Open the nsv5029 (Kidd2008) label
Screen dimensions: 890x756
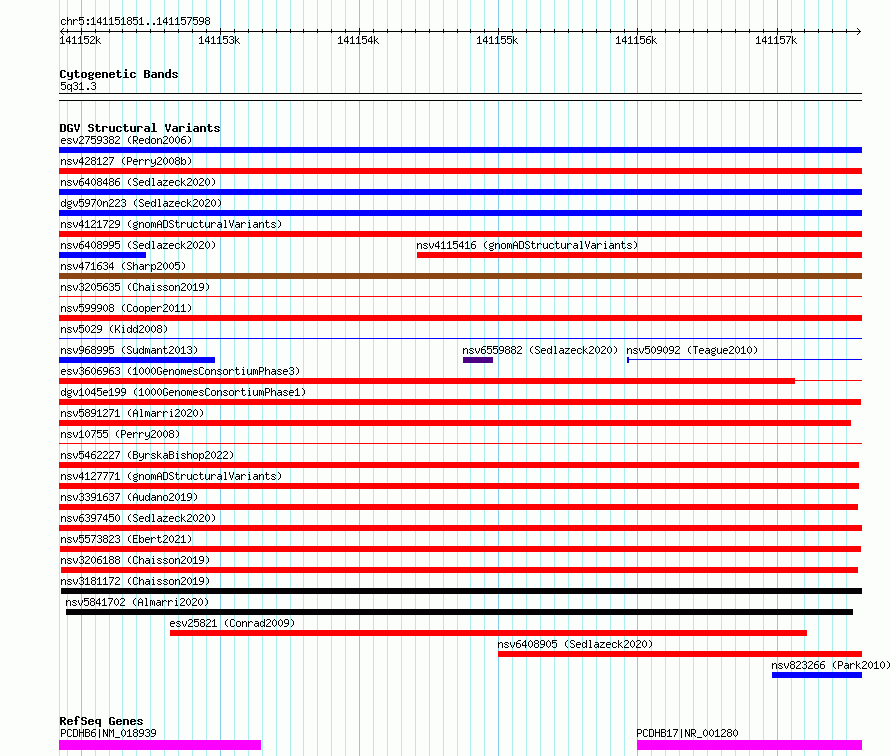114,329
